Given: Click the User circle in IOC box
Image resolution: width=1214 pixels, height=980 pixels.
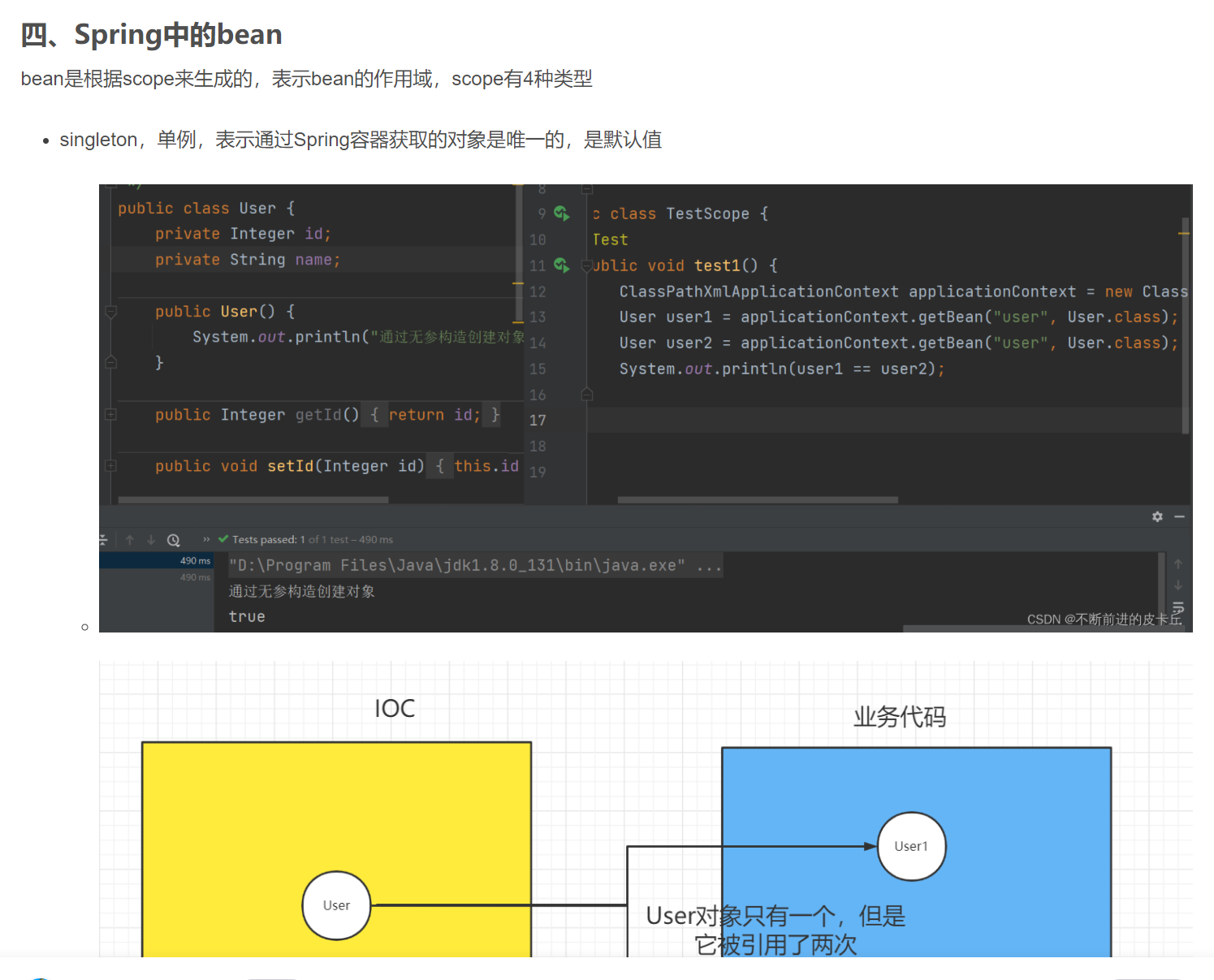Looking at the screenshot, I should (x=336, y=905).
